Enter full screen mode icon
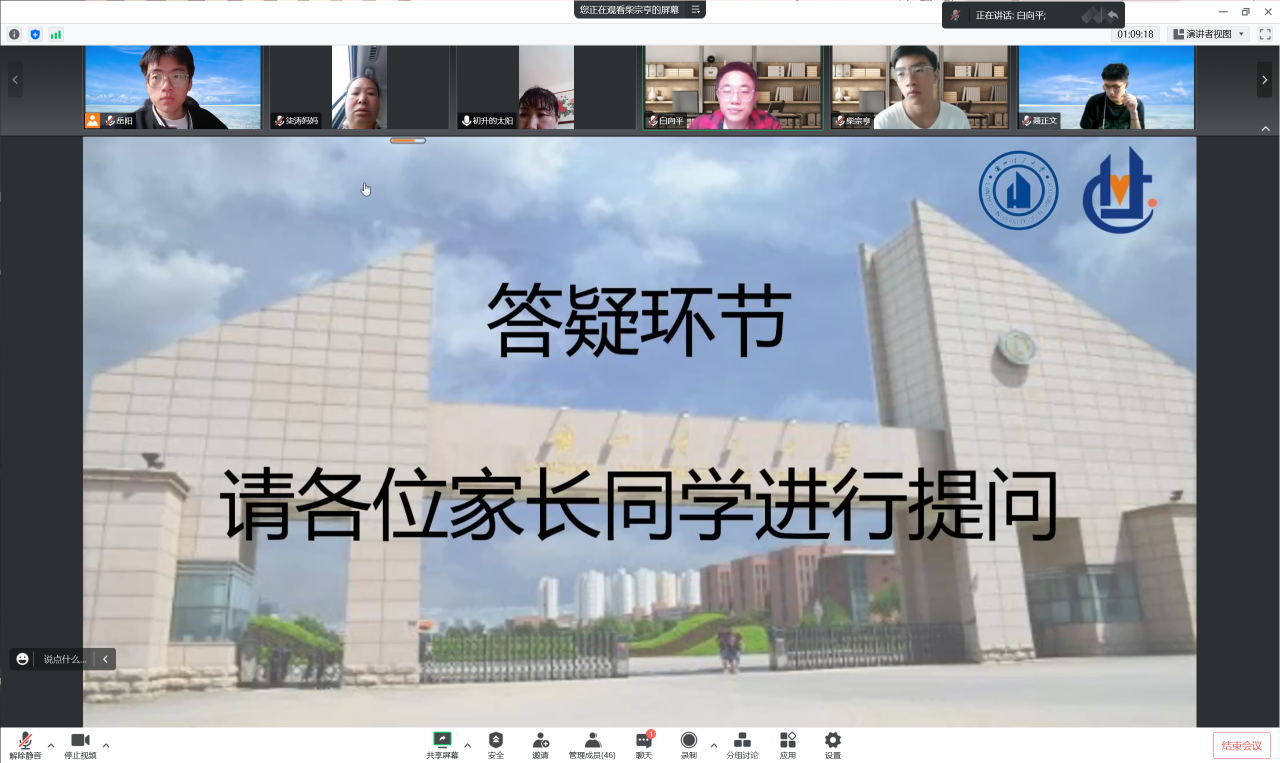Viewport: 1280px width, 763px height. [1264, 34]
